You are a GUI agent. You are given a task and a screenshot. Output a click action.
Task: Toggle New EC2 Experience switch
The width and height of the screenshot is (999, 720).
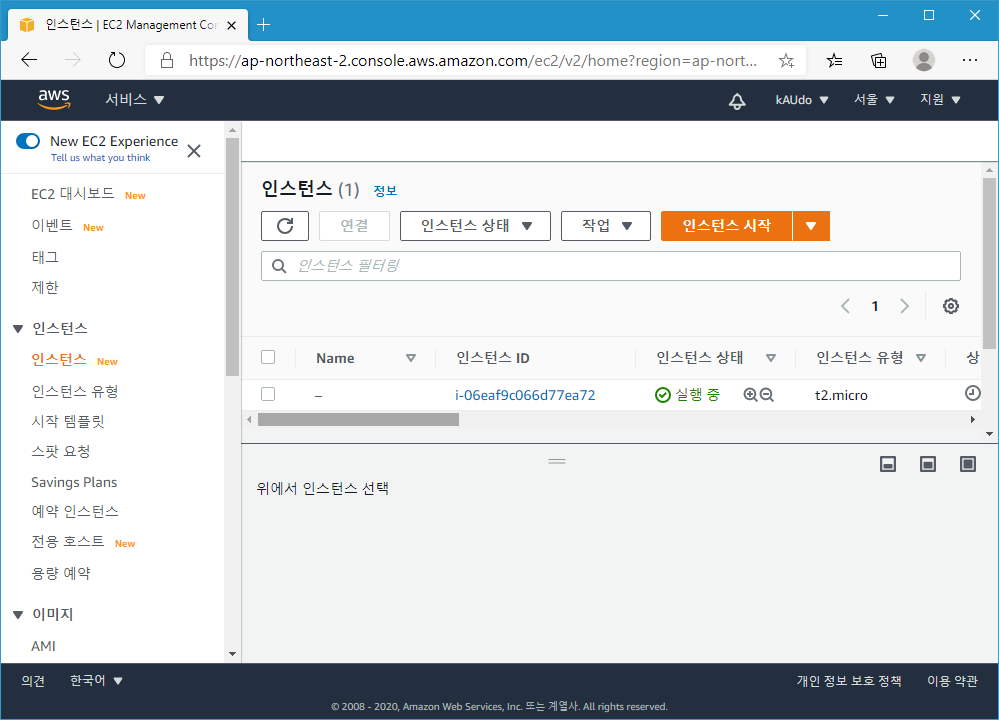point(28,141)
